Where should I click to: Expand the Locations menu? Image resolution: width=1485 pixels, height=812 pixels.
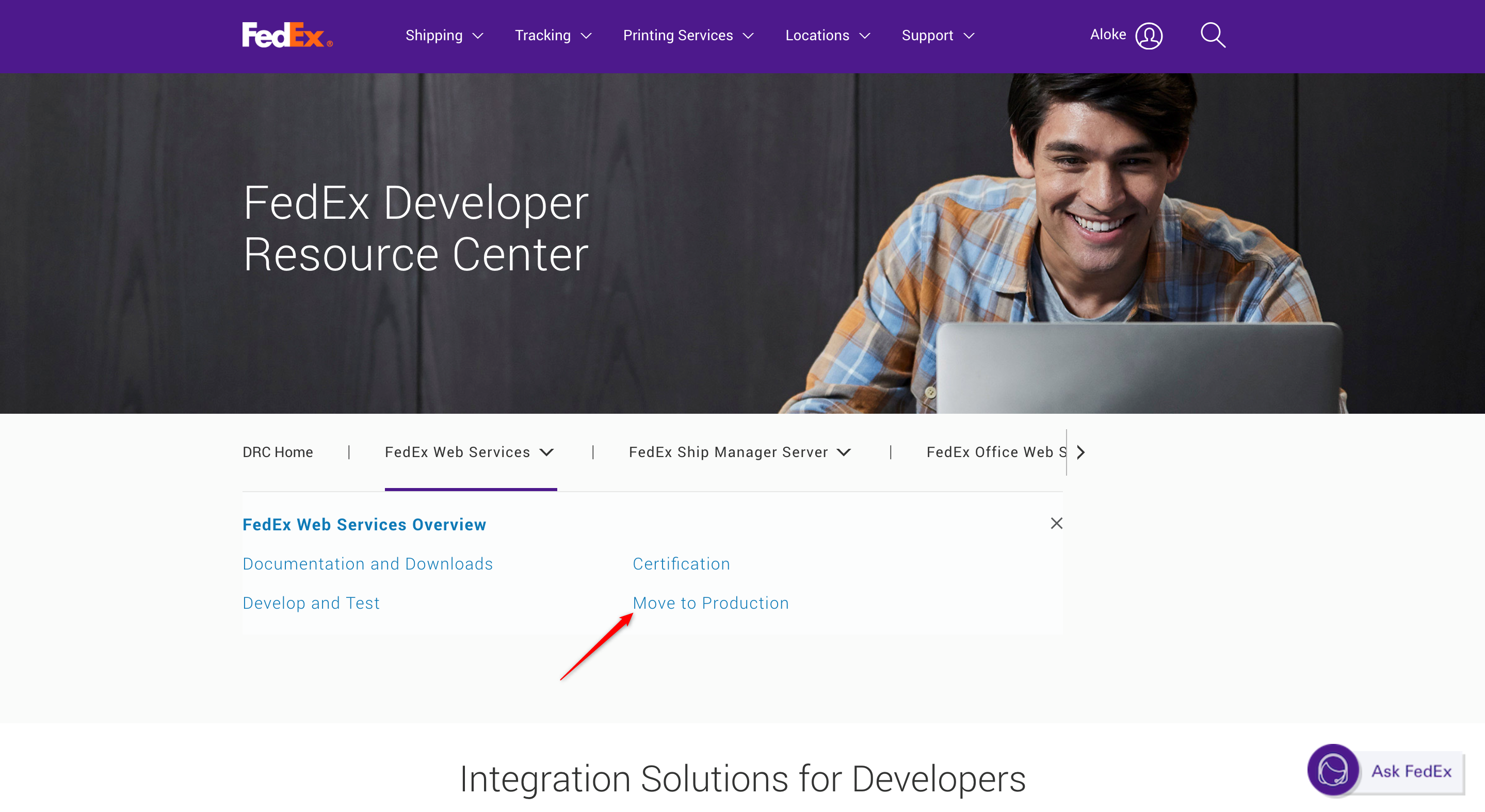coord(827,36)
